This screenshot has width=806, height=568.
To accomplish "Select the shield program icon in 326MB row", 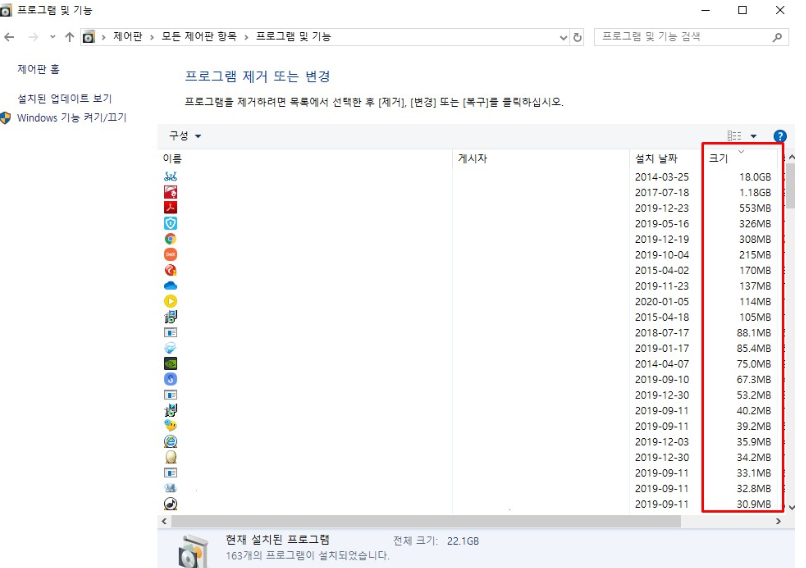I will (171, 223).
